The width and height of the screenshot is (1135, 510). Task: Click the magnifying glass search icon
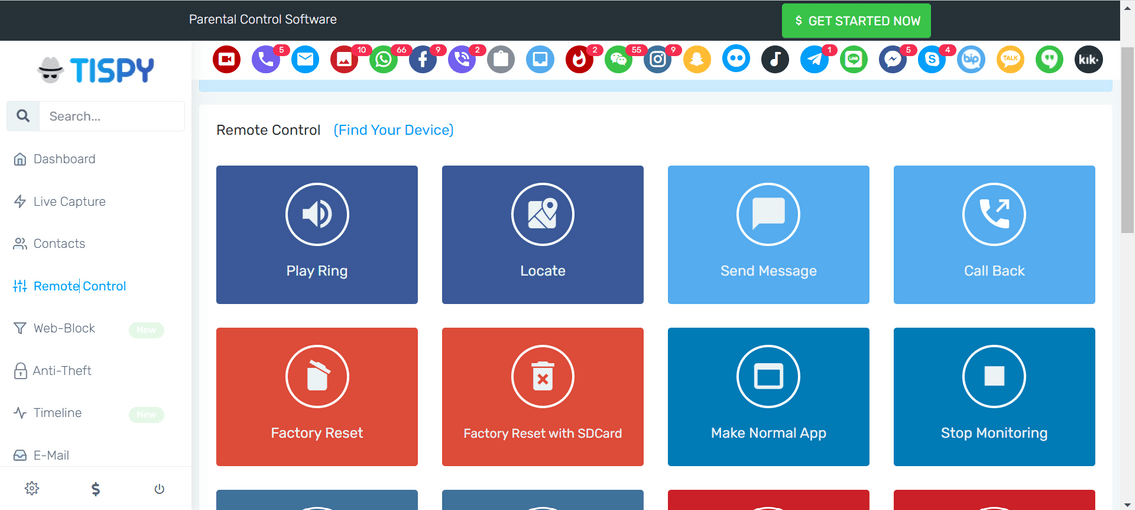(23, 116)
